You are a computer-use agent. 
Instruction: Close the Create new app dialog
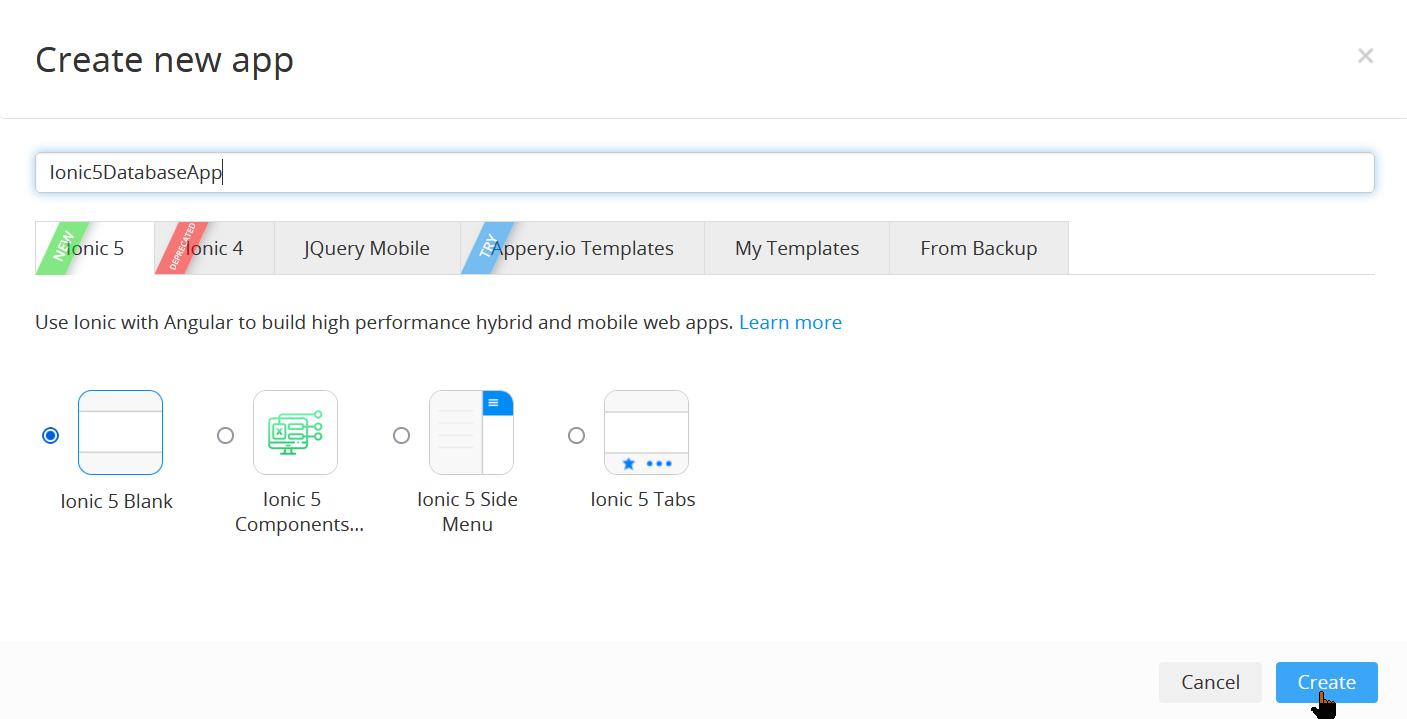[x=1365, y=56]
